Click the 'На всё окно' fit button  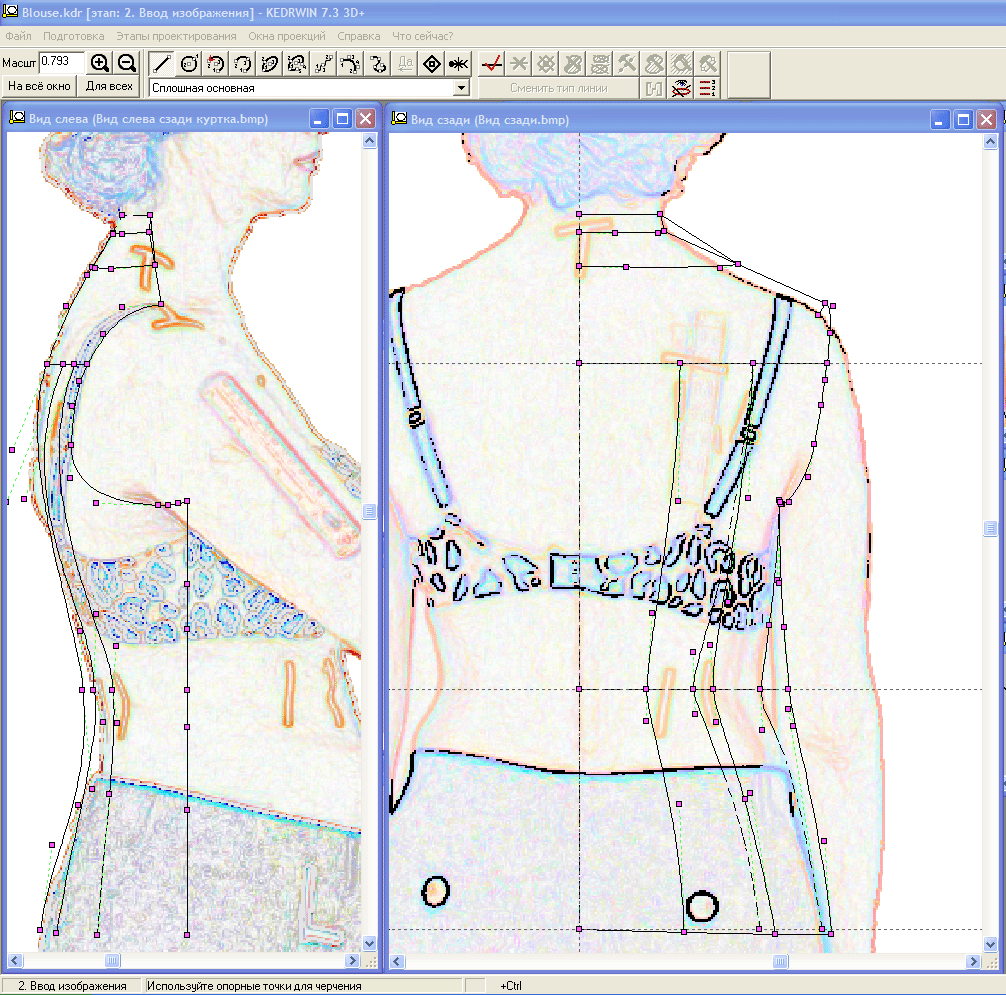point(39,86)
